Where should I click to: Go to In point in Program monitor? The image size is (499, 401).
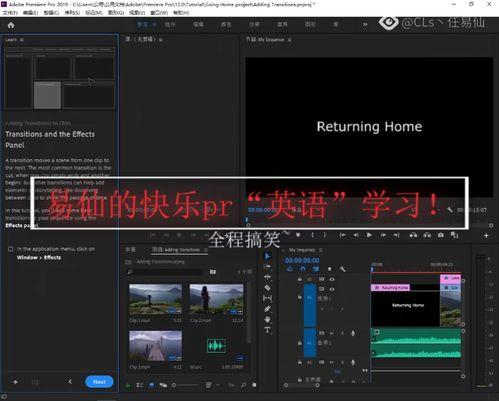tap(342, 235)
